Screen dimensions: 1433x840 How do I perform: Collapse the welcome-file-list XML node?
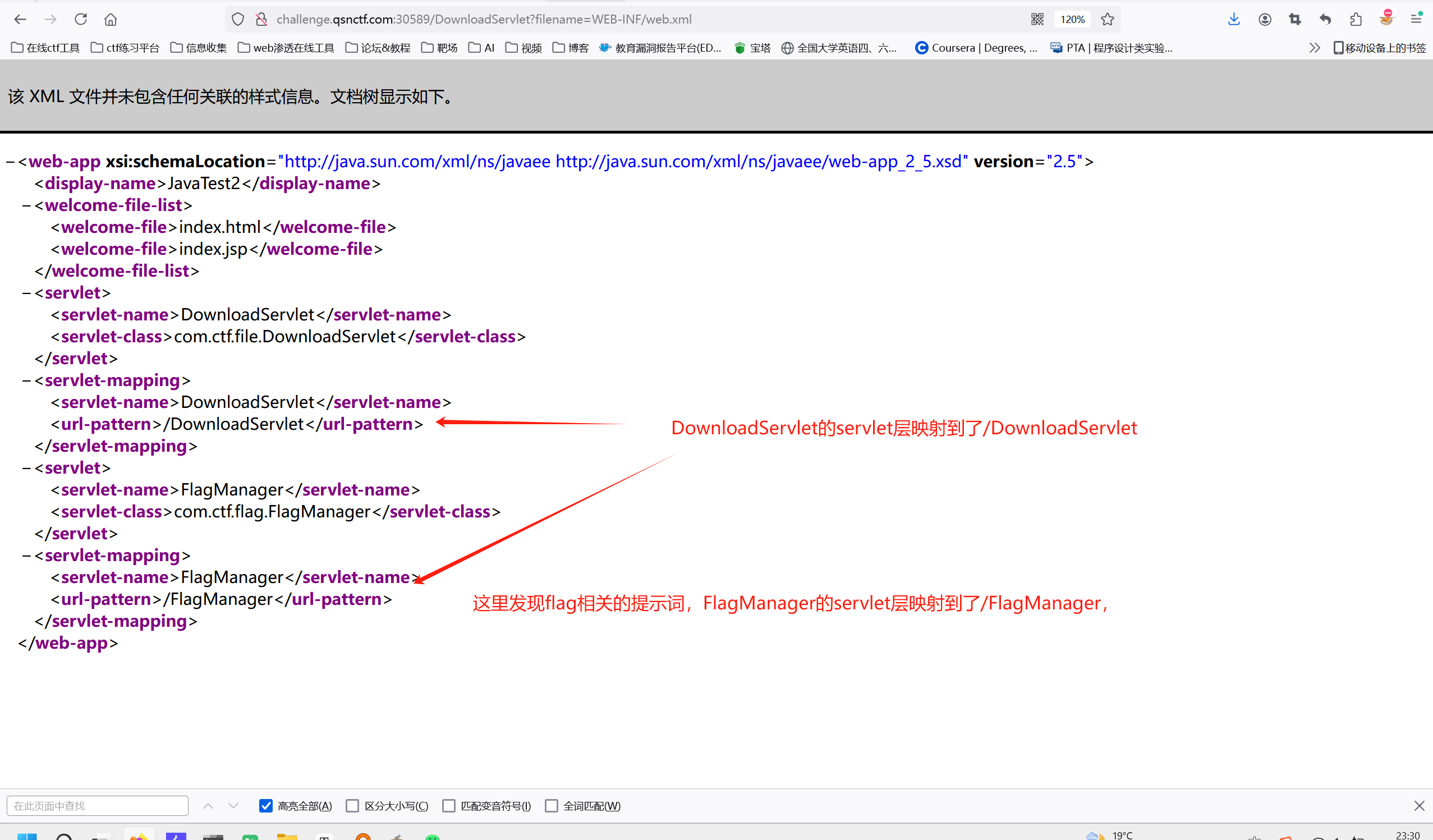26,205
